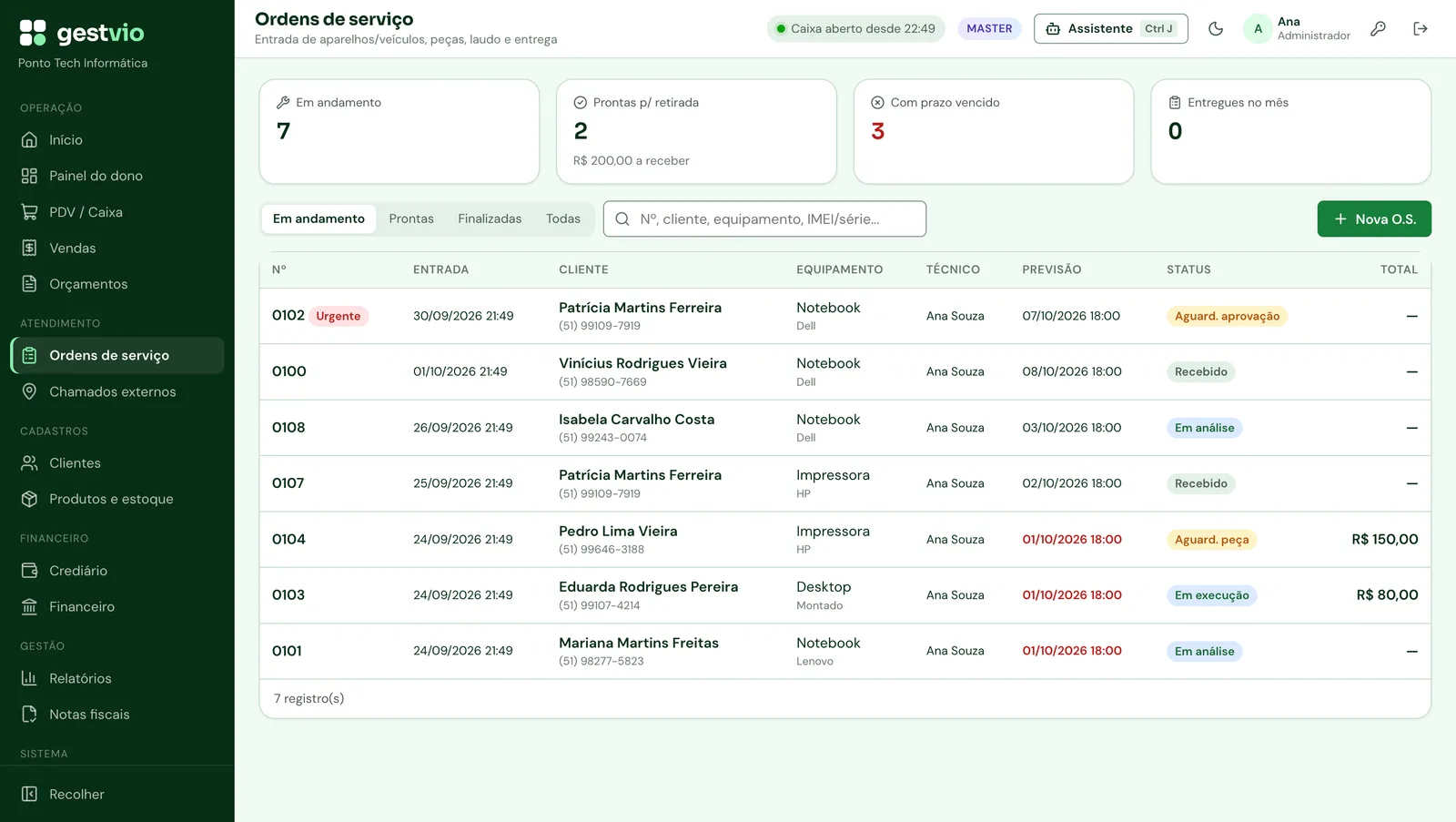Viewport: 1456px width, 822px height.
Task: Open the Assistente Ctrl J button
Action: [1111, 28]
